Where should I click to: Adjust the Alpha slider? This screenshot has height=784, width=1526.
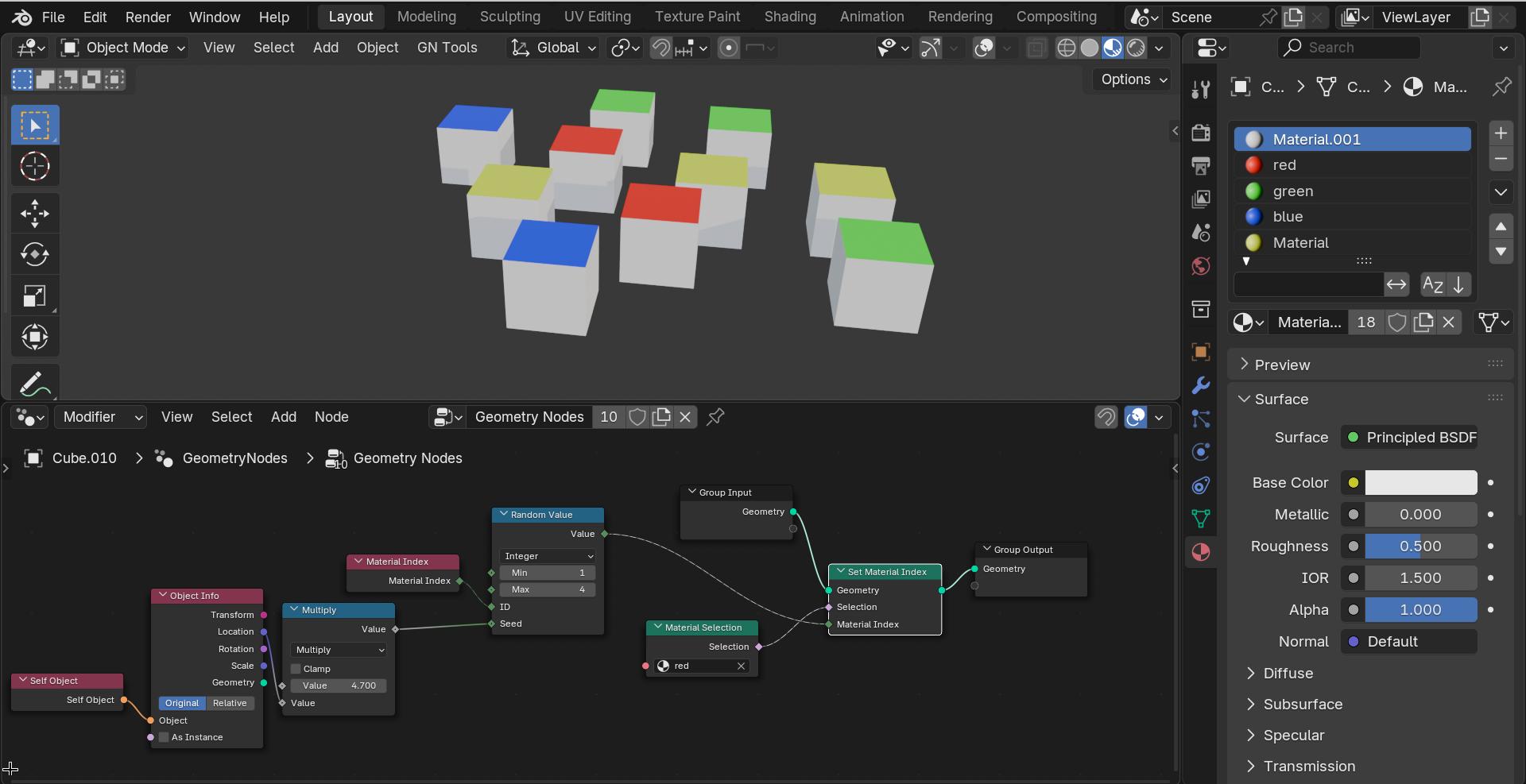1421,610
